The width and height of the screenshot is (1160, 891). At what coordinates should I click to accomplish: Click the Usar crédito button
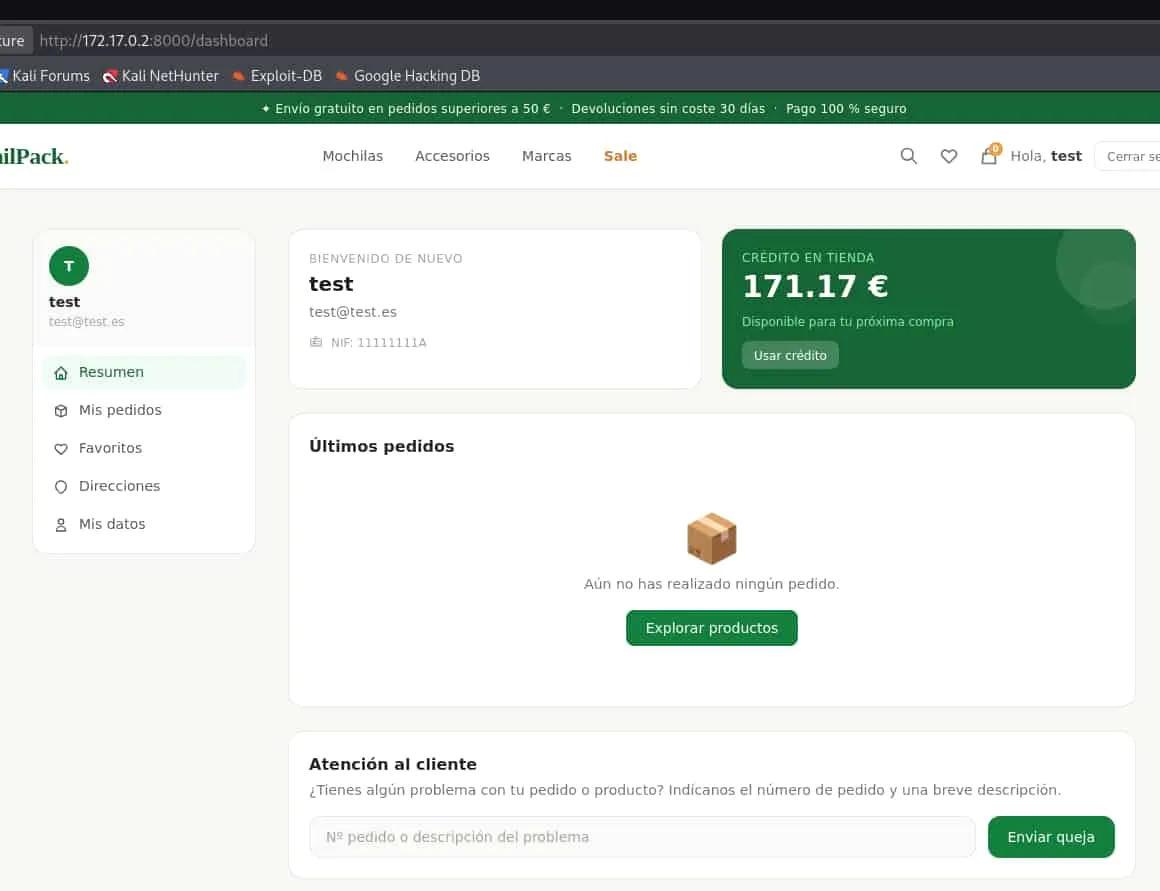click(790, 355)
